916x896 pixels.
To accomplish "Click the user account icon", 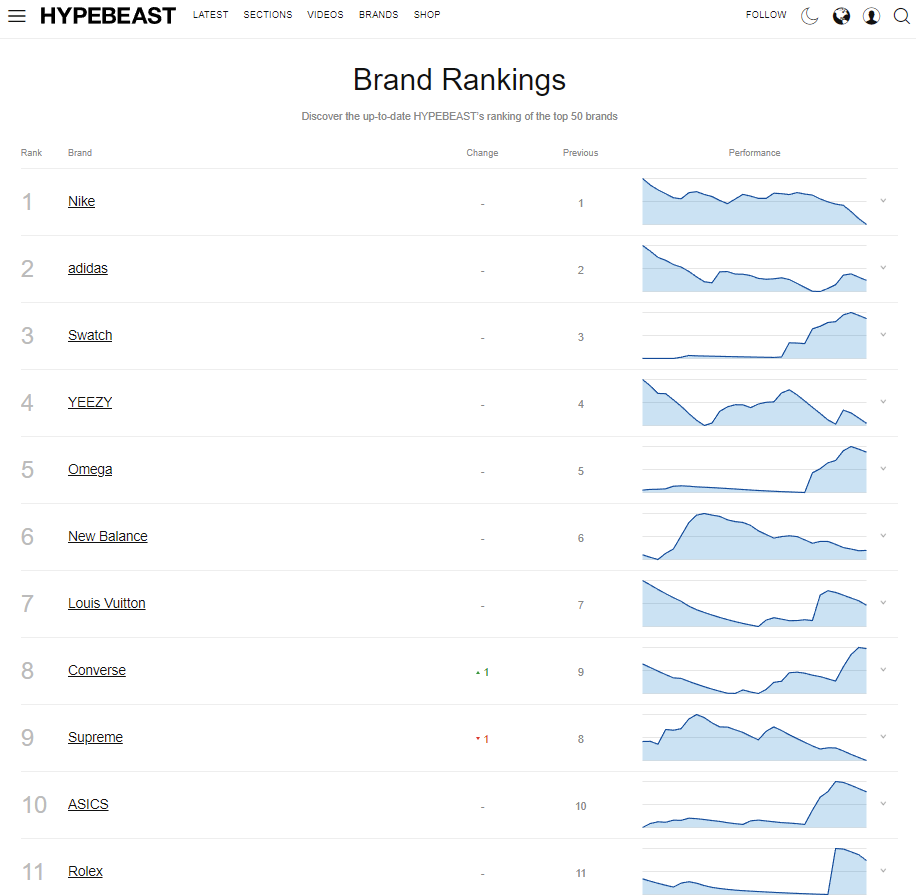I will coord(871,16).
